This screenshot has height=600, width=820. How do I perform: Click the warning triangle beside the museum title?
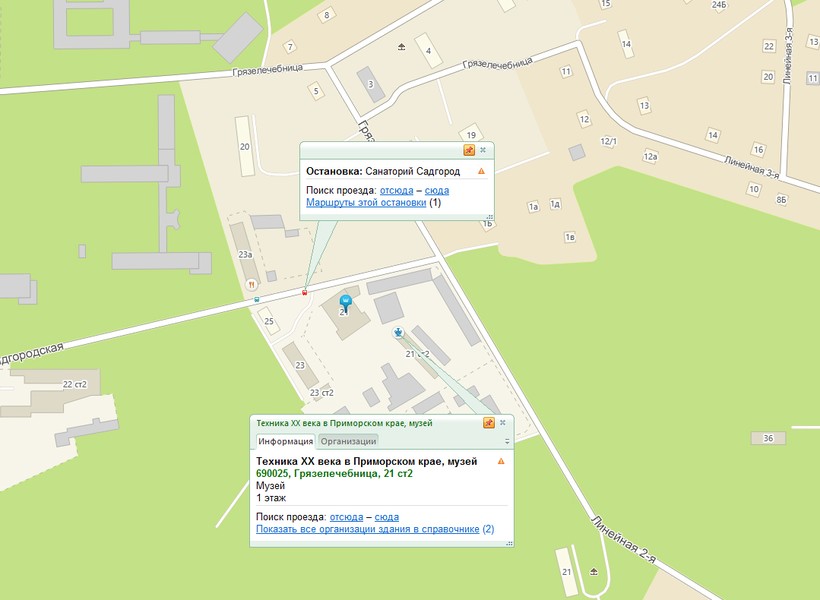[x=501, y=461]
